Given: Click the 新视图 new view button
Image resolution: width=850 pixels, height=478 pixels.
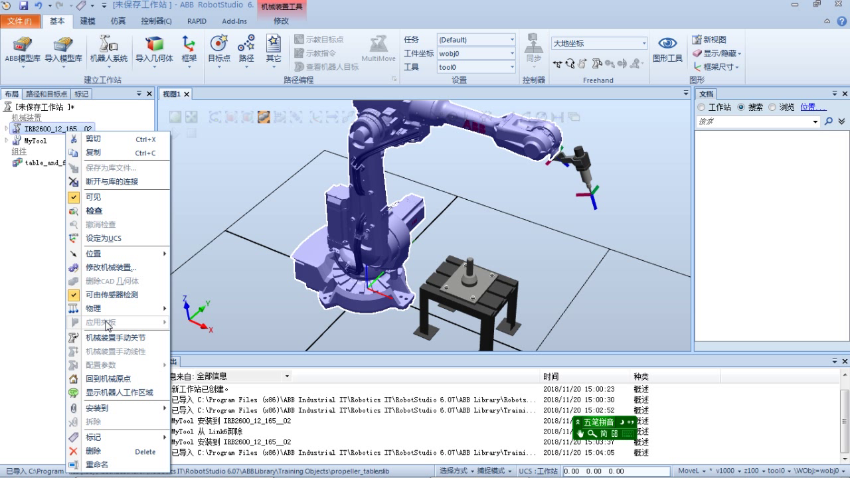Looking at the screenshot, I should tap(710, 40).
